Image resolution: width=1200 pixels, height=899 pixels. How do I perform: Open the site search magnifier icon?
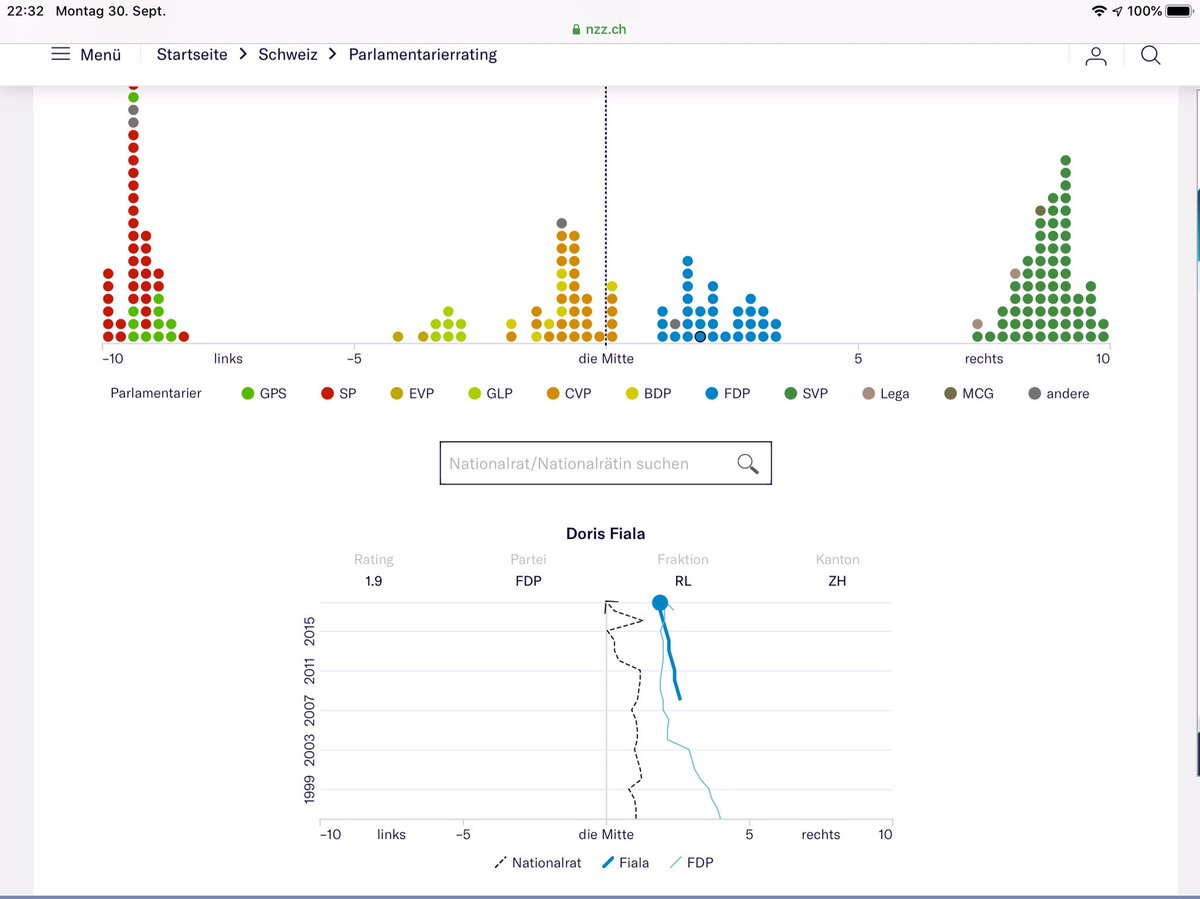click(x=1151, y=55)
